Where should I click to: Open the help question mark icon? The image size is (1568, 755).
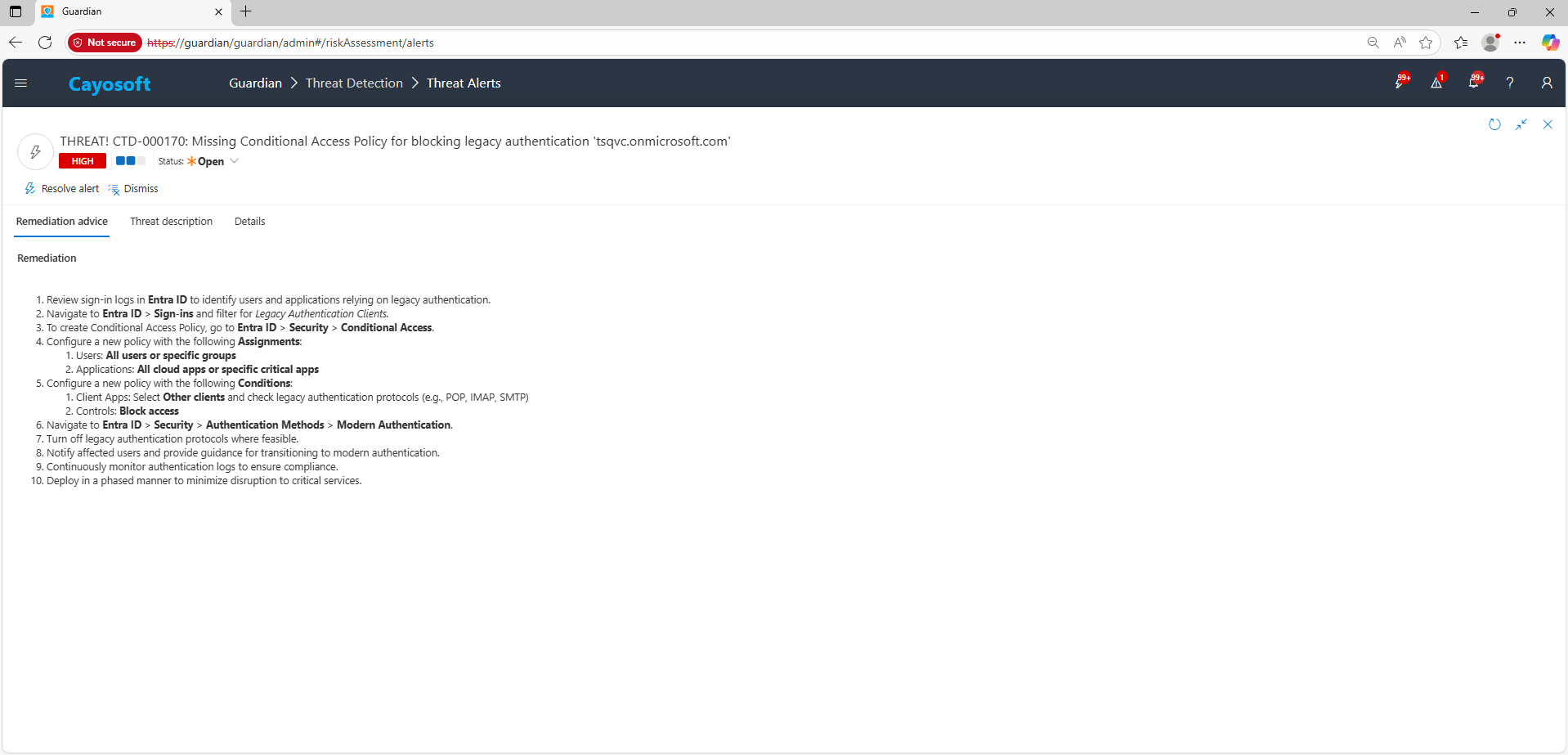pyautogui.click(x=1510, y=83)
